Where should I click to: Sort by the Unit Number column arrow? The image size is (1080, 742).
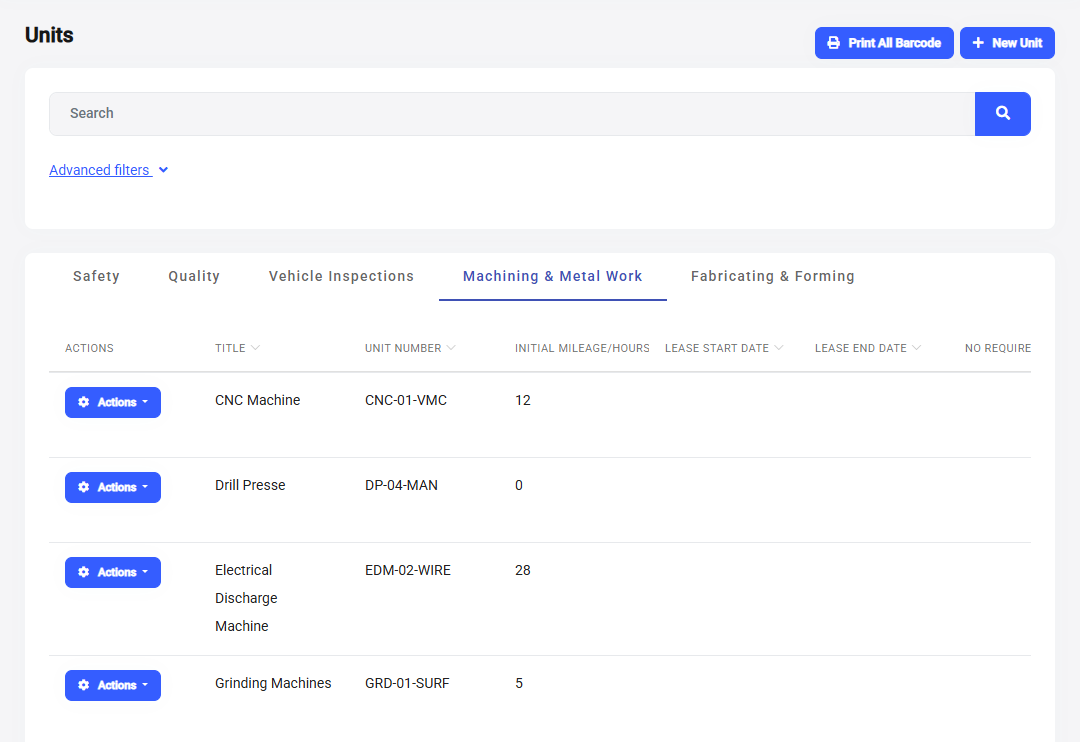tap(451, 348)
